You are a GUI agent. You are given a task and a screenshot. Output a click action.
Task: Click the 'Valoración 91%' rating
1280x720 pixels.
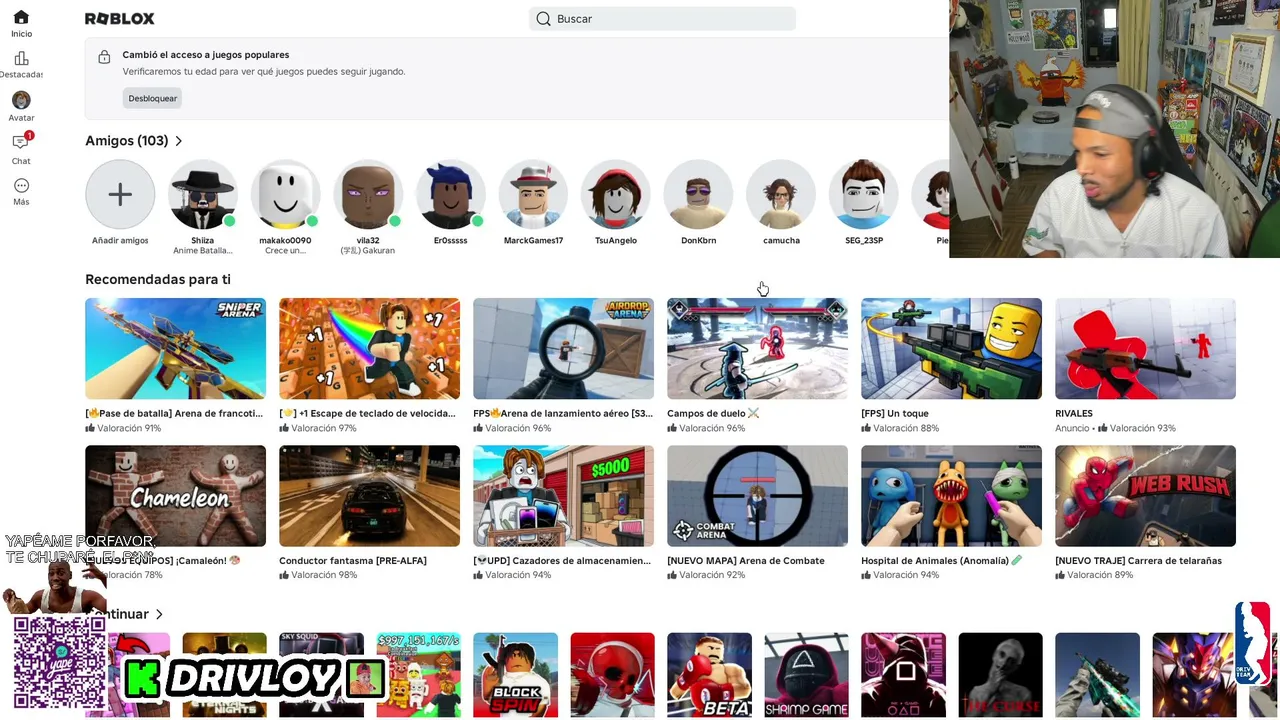(x=123, y=428)
